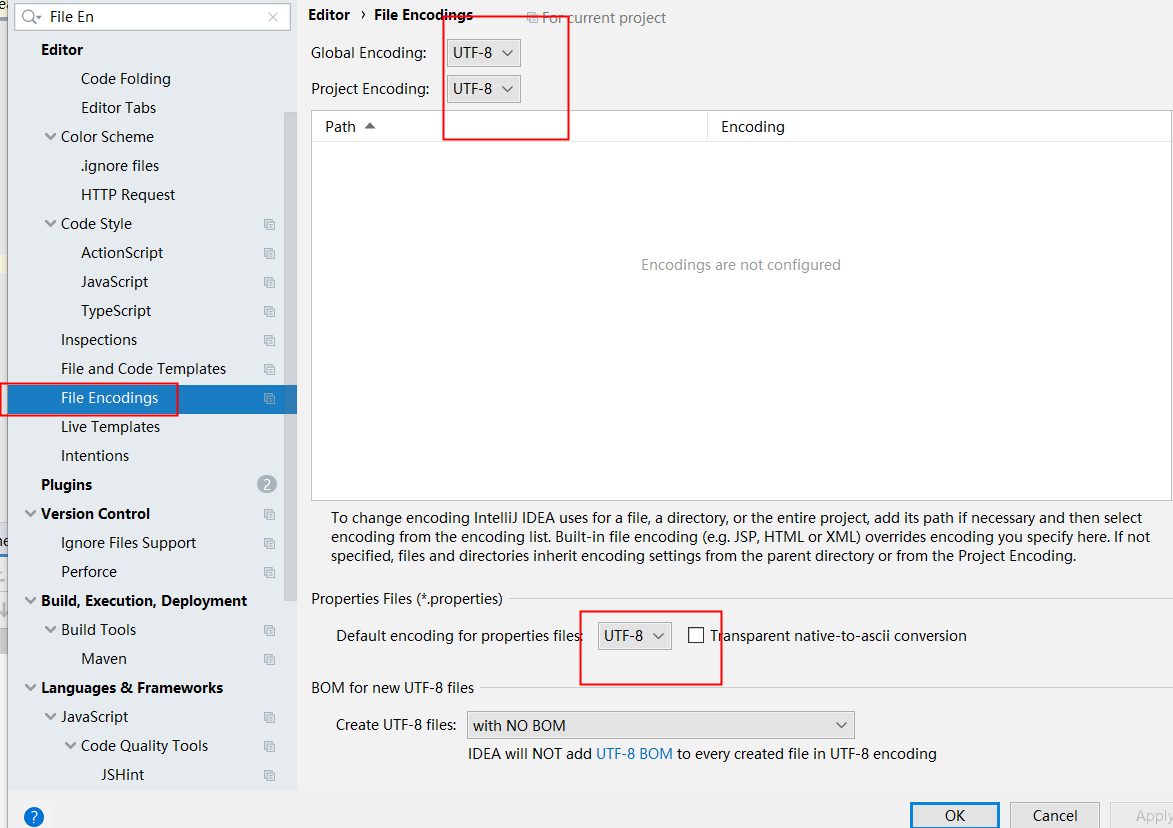Collapse the Version Control tree node
1173x828 pixels.
pyautogui.click(x=31, y=514)
